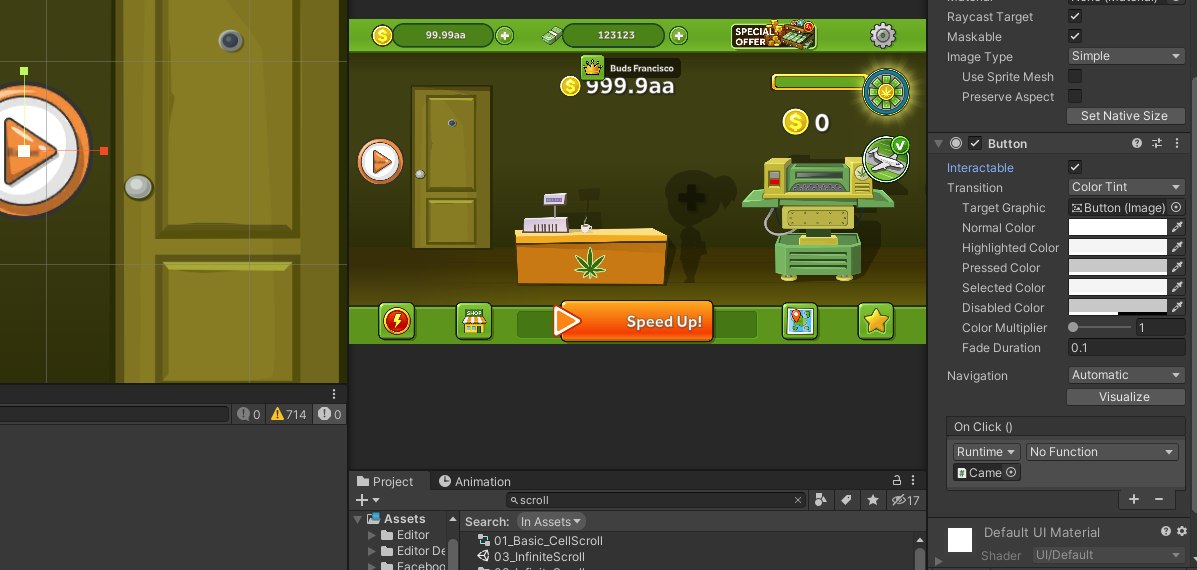This screenshot has width=1197, height=570.
Task: Collapse the Assets folder tree
Action: 357,519
